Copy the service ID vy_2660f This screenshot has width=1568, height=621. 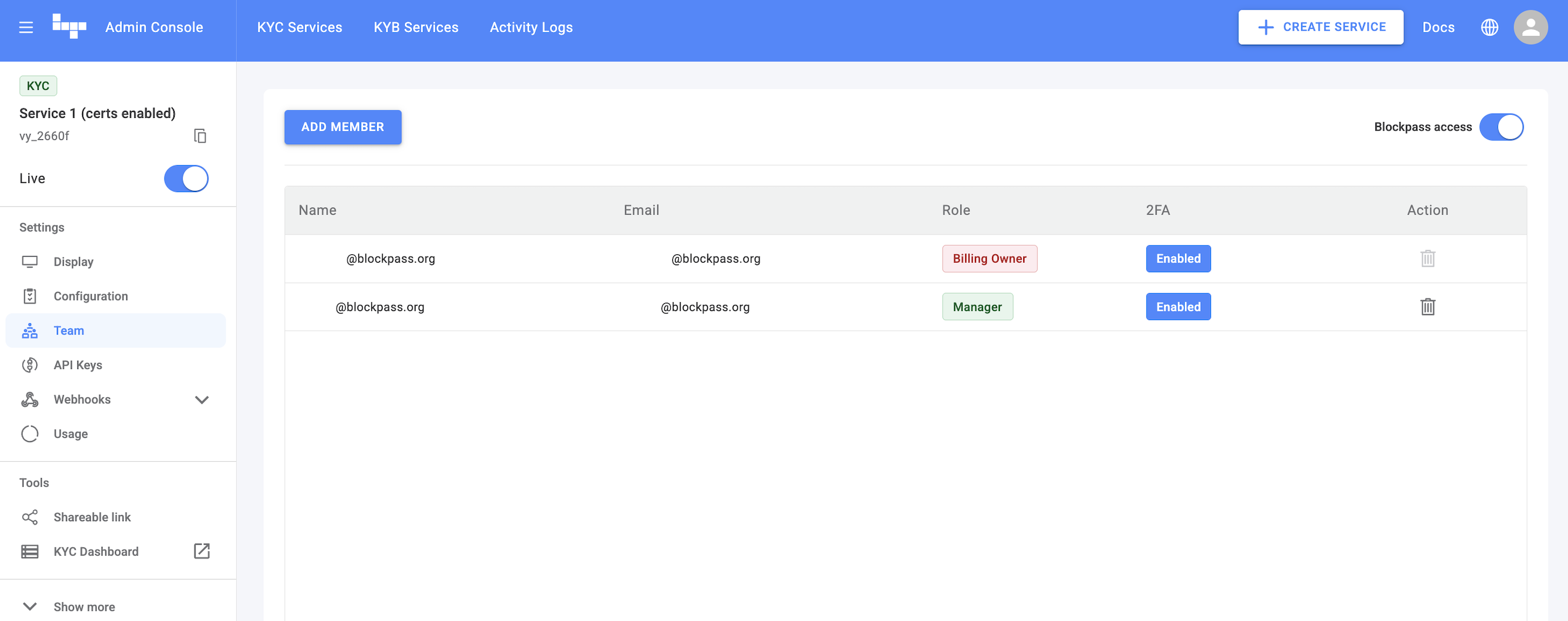[x=200, y=136]
